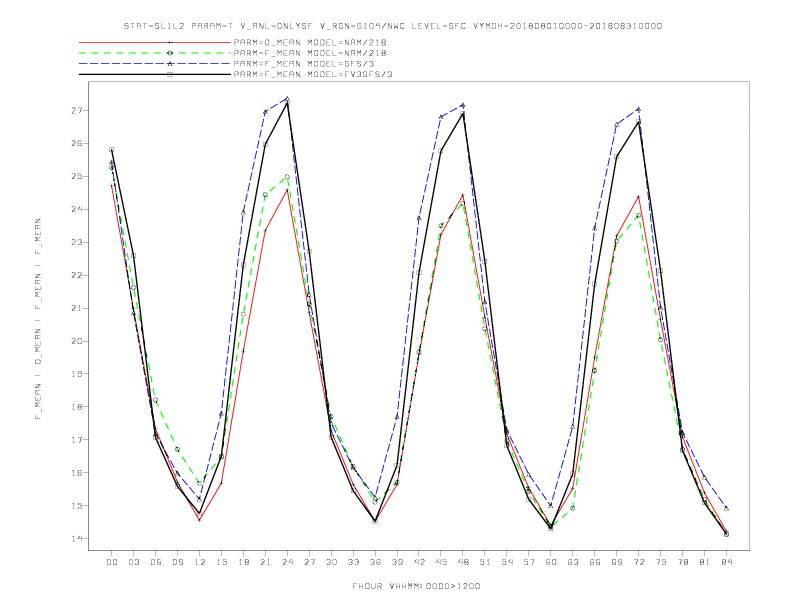
Task: Click the x-axis label FHOUR VHHMM:0000>1200
Action: click(416, 586)
